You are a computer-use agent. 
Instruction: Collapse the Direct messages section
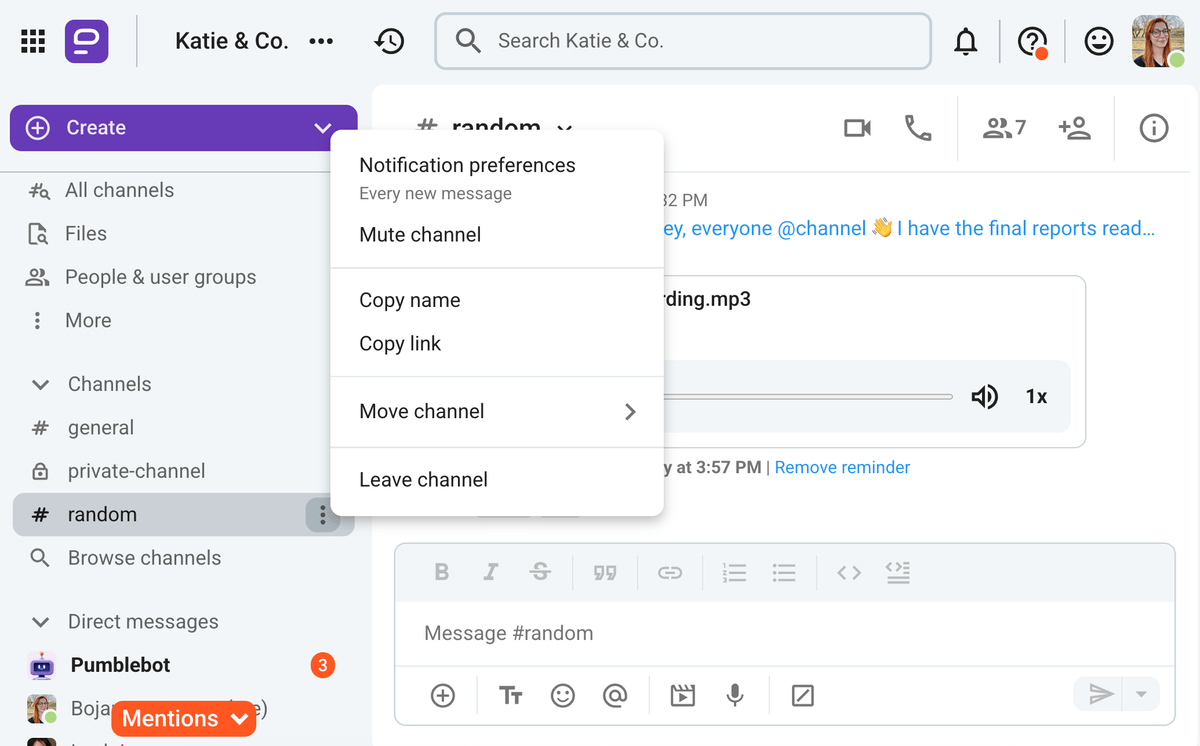point(41,622)
